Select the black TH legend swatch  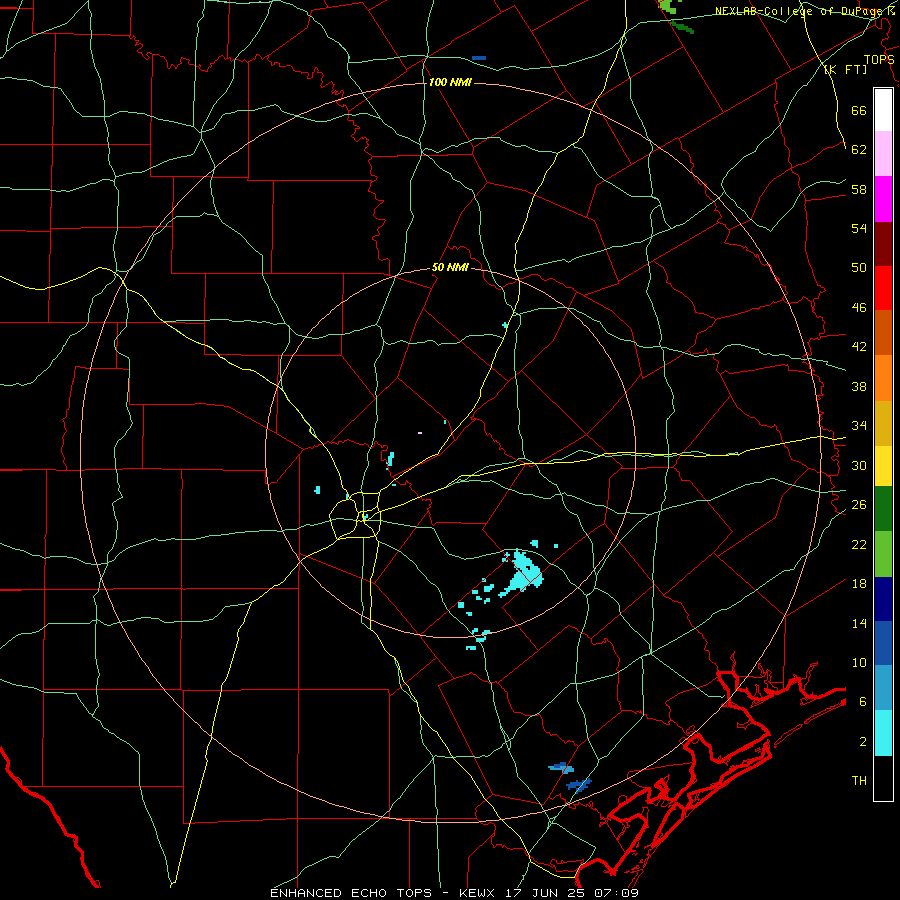click(883, 778)
